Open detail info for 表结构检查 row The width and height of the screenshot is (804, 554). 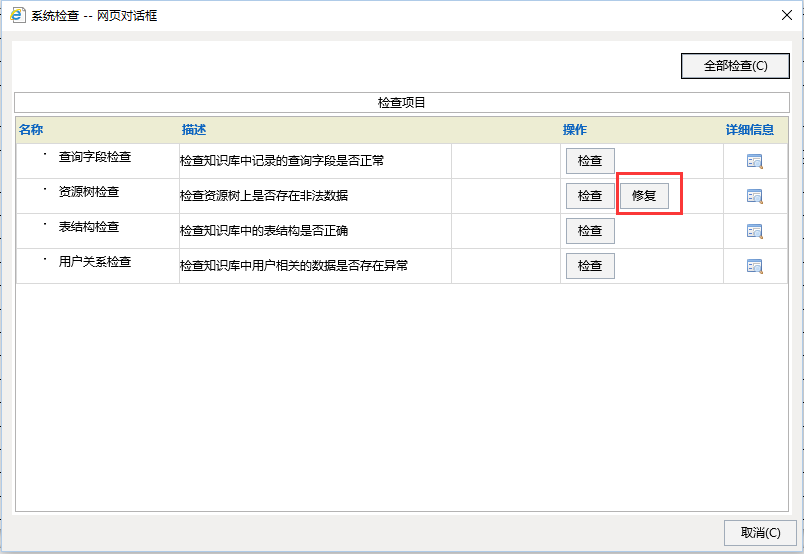click(x=754, y=231)
